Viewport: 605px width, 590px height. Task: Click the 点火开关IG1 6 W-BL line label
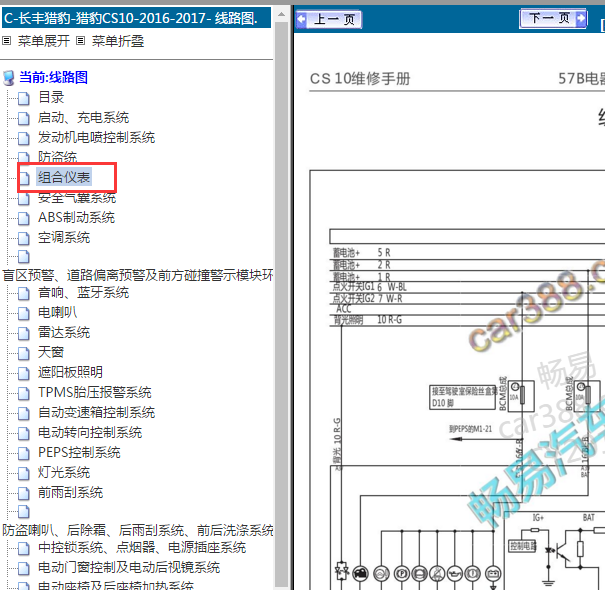click(x=369, y=287)
